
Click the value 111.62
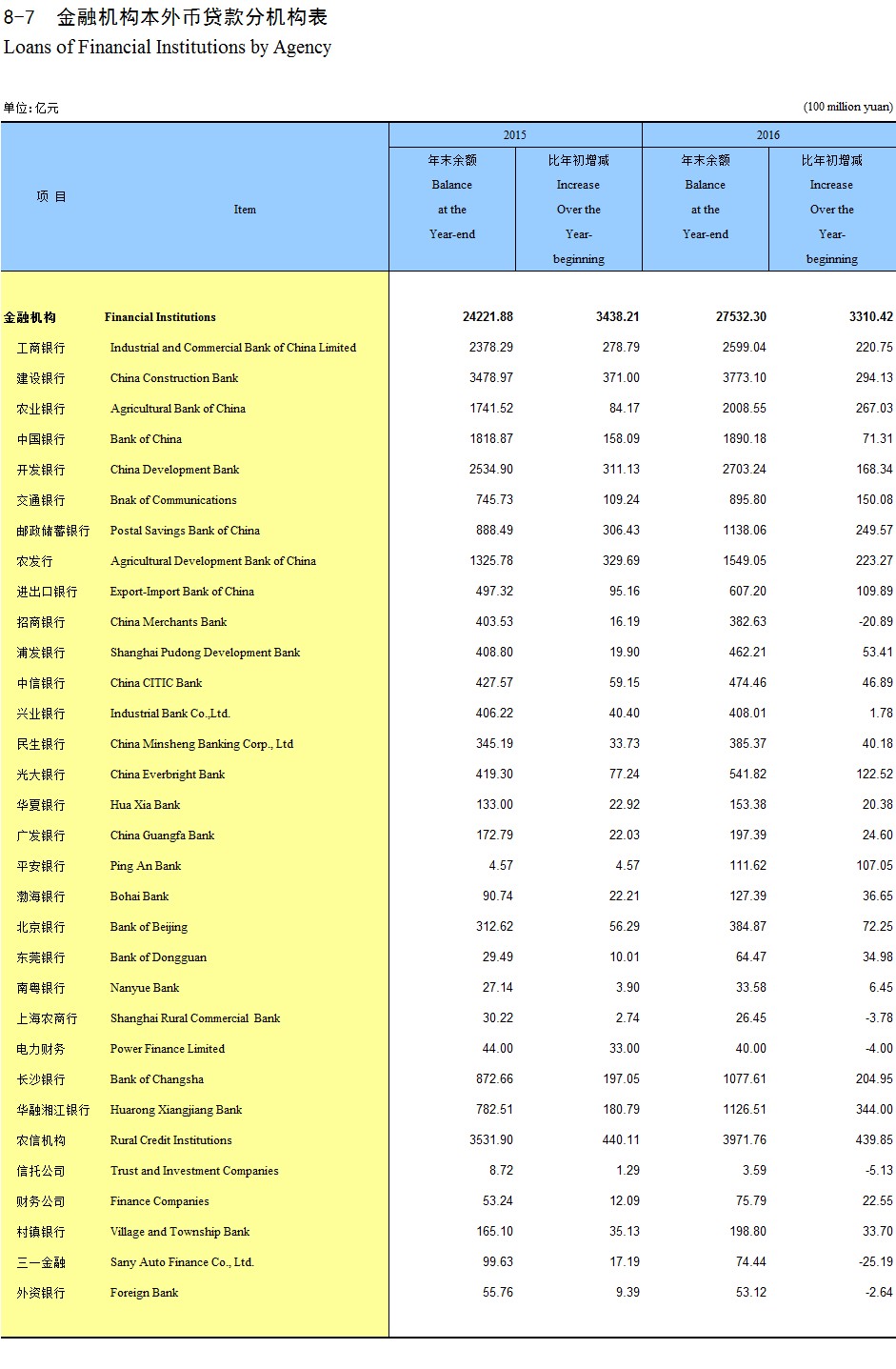(x=747, y=866)
